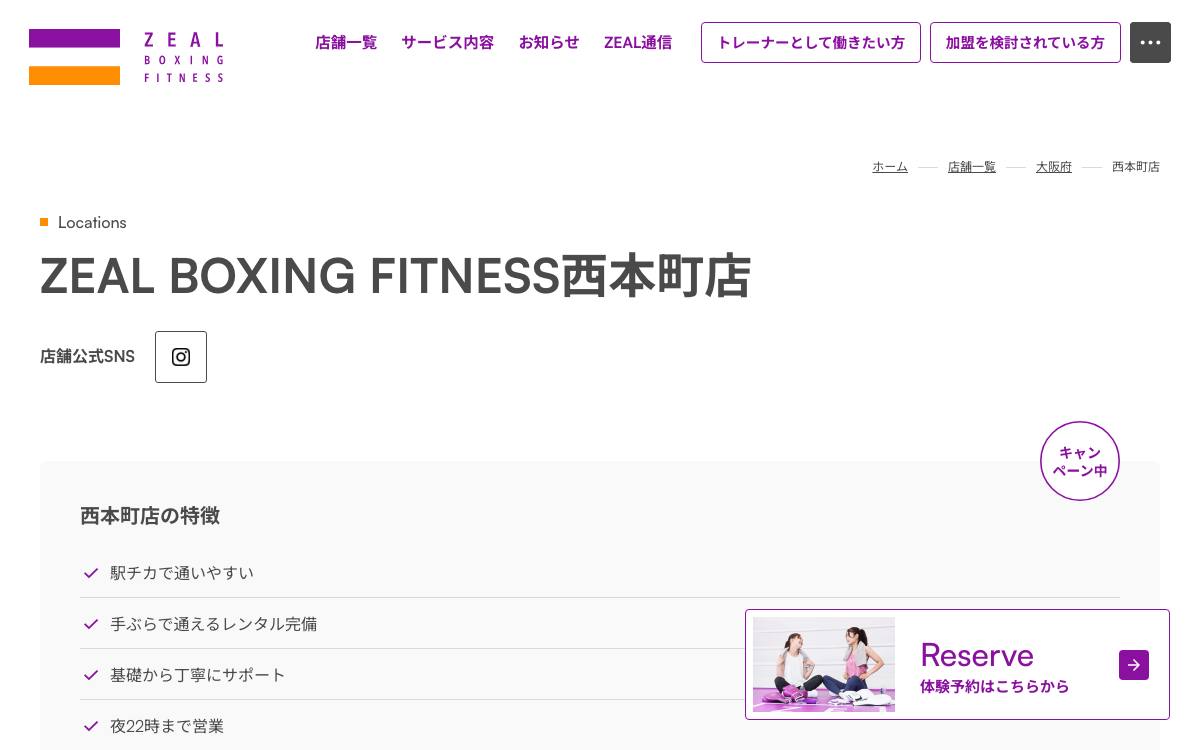
Task: Click the 加盟を検討されている方 button
Action: point(1025,43)
